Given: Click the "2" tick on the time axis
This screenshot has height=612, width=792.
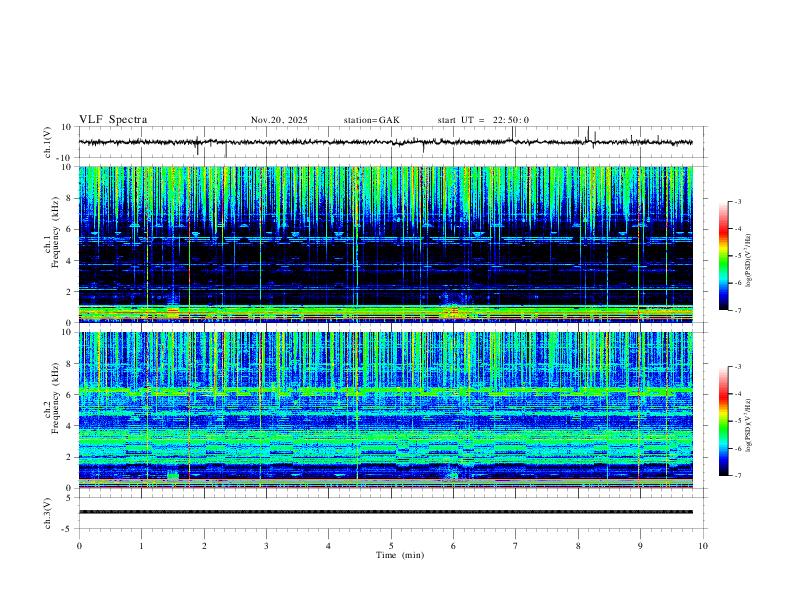Looking at the screenshot, I should click(204, 546).
